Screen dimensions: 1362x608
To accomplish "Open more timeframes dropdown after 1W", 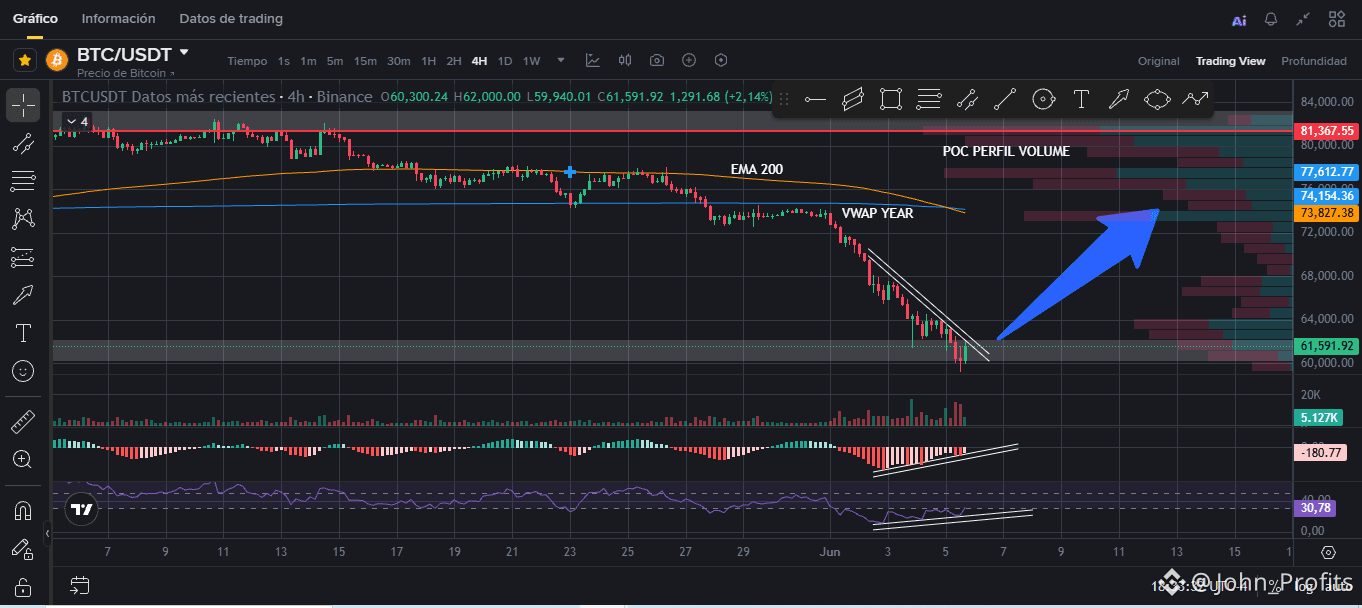I will 561,60.
